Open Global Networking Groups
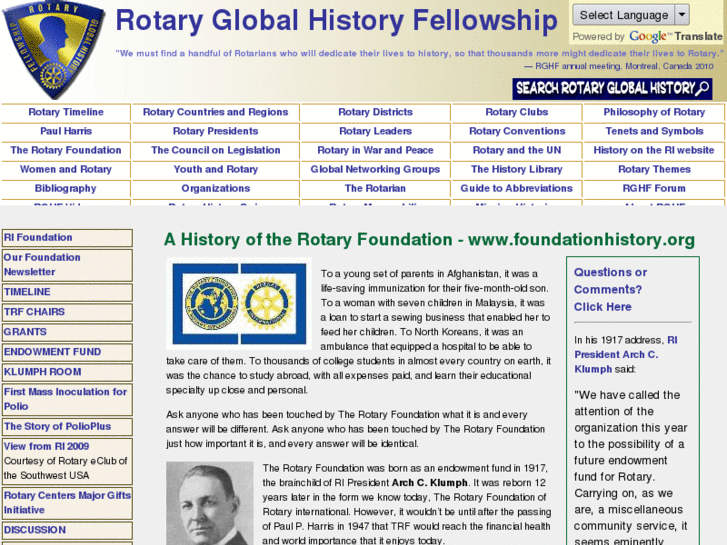This screenshot has height=545, width=727. [x=375, y=169]
